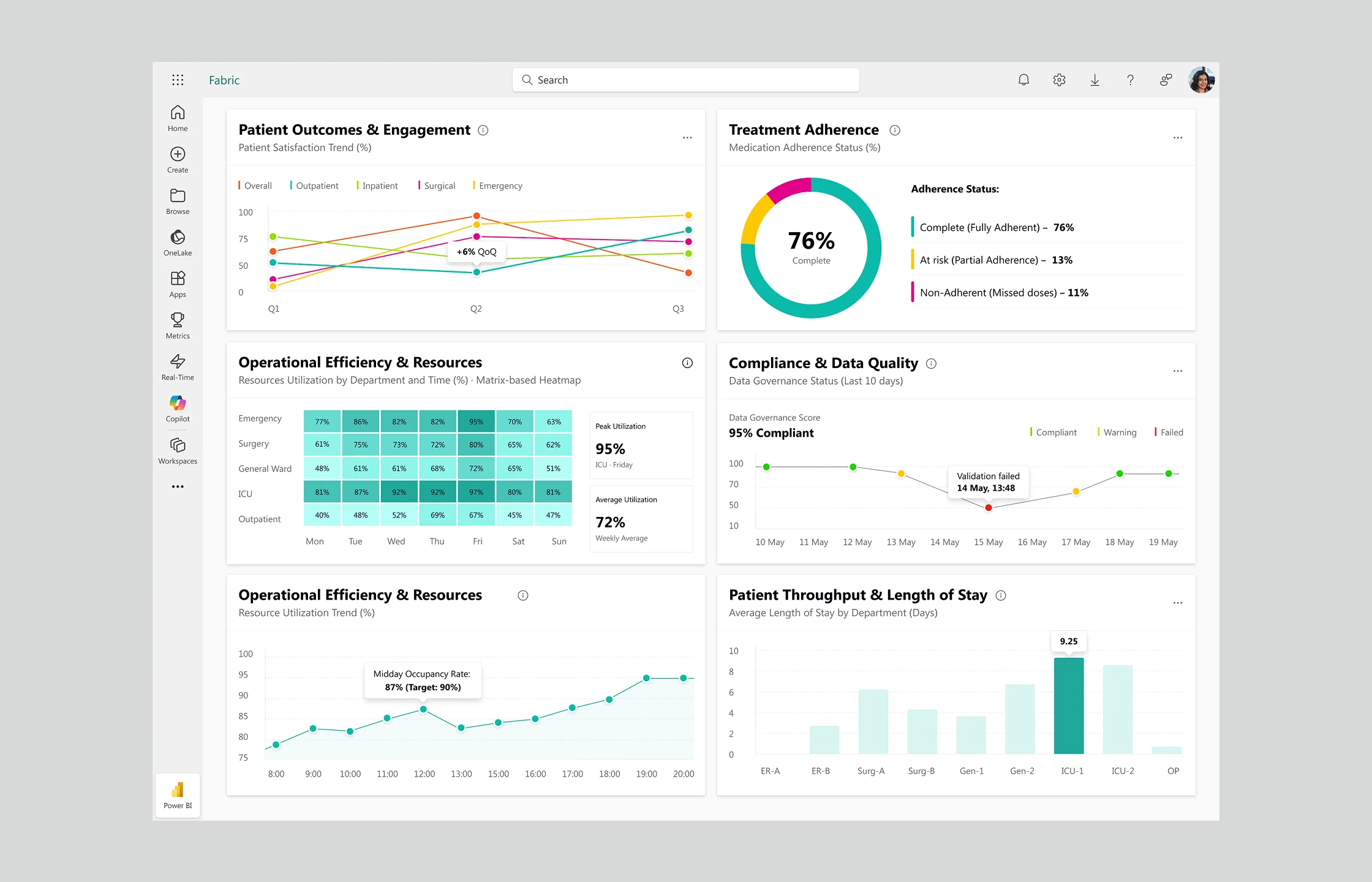Viewport: 1372px width, 882px height.
Task: Toggle the Emergency series in satisfaction legend
Action: tap(500, 186)
